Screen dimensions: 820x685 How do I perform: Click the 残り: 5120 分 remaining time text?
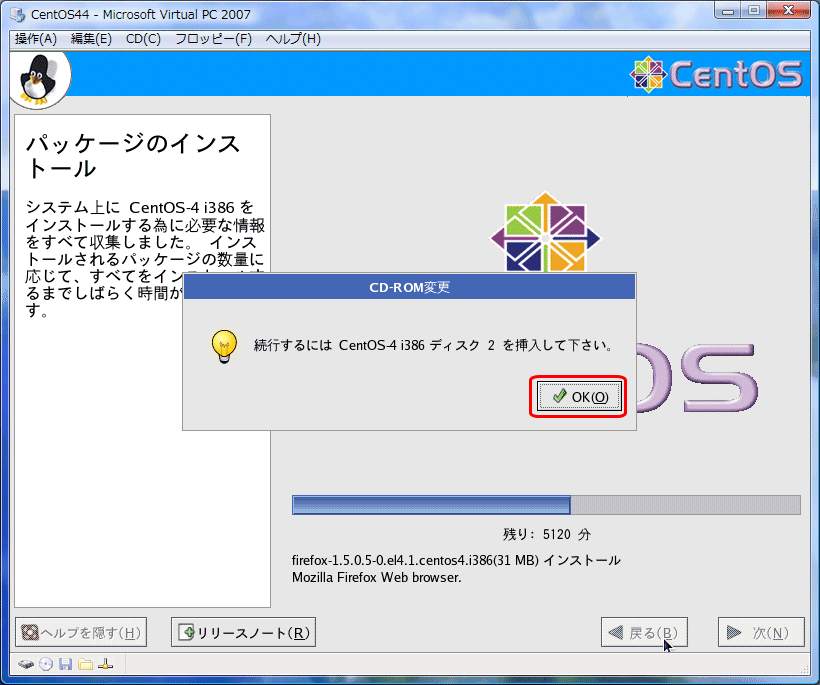click(546, 534)
